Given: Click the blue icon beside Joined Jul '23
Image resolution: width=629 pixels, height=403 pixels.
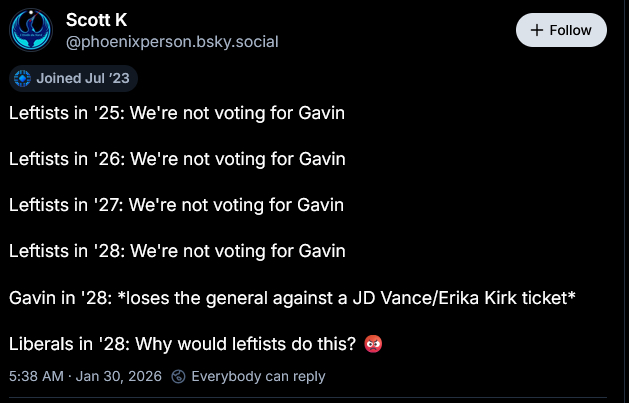Looking at the screenshot, I should (x=23, y=78).
